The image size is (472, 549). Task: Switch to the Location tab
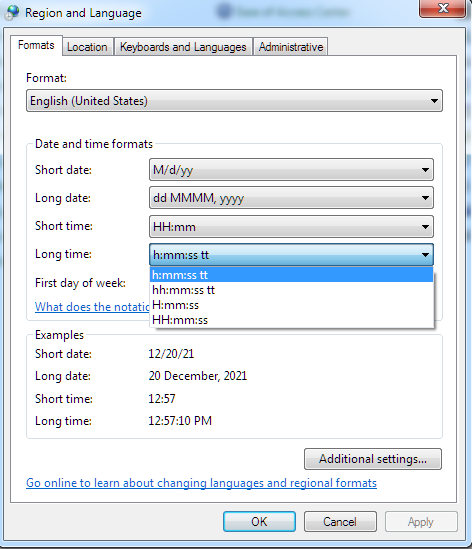pos(88,47)
